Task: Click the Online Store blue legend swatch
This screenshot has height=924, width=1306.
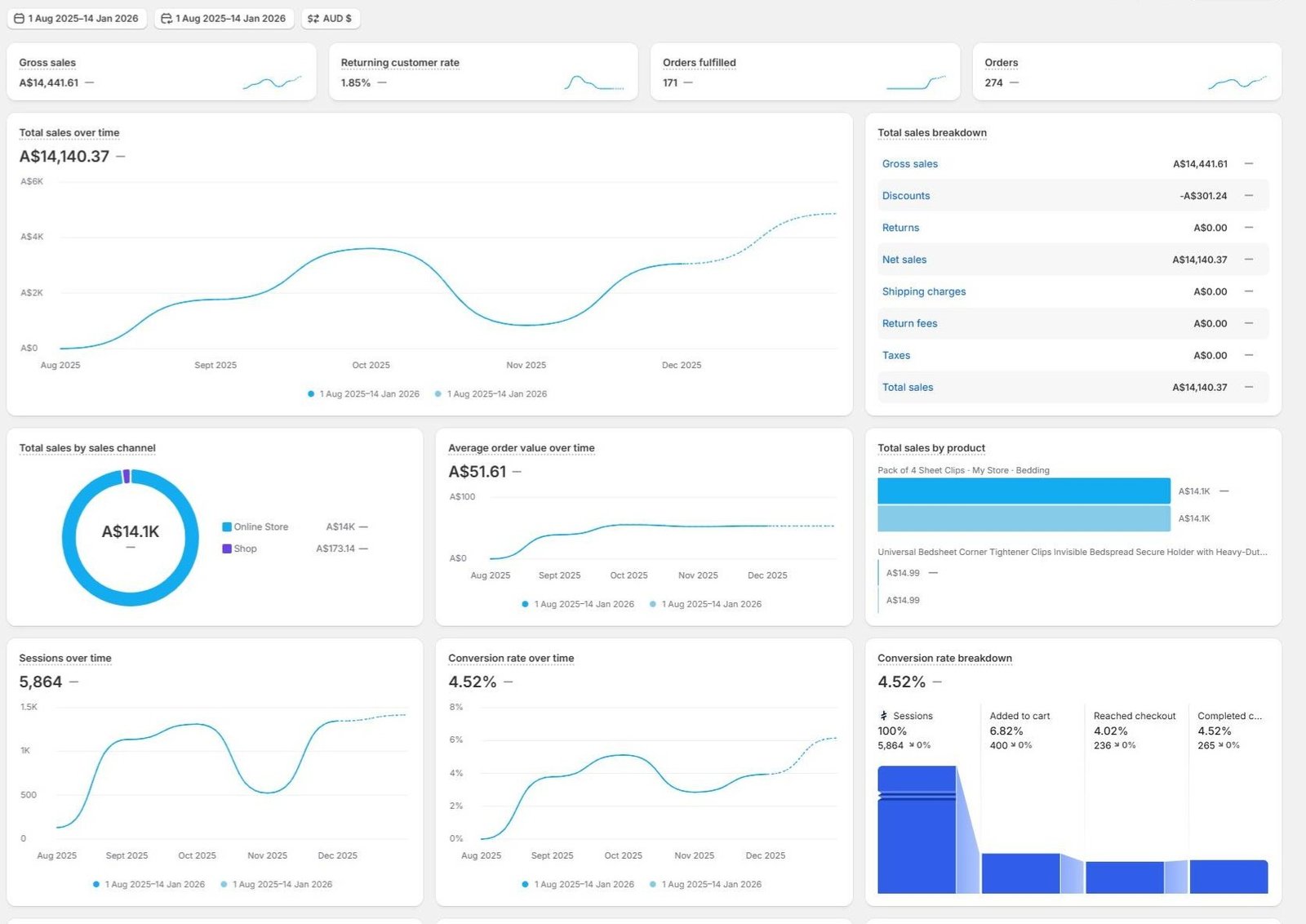Action: [x=227, y=527]
